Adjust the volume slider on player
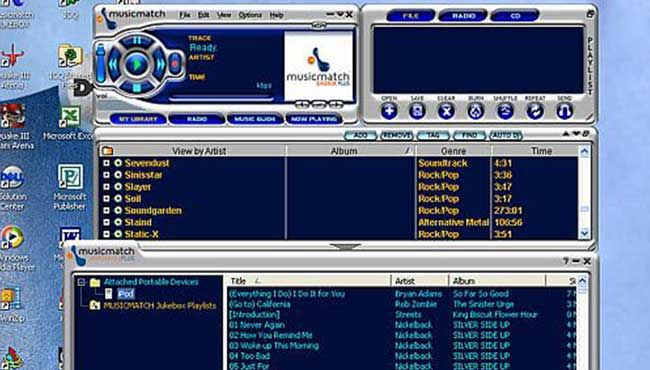Viewport: 650px width, 370px height. click(x=101, y=63)
